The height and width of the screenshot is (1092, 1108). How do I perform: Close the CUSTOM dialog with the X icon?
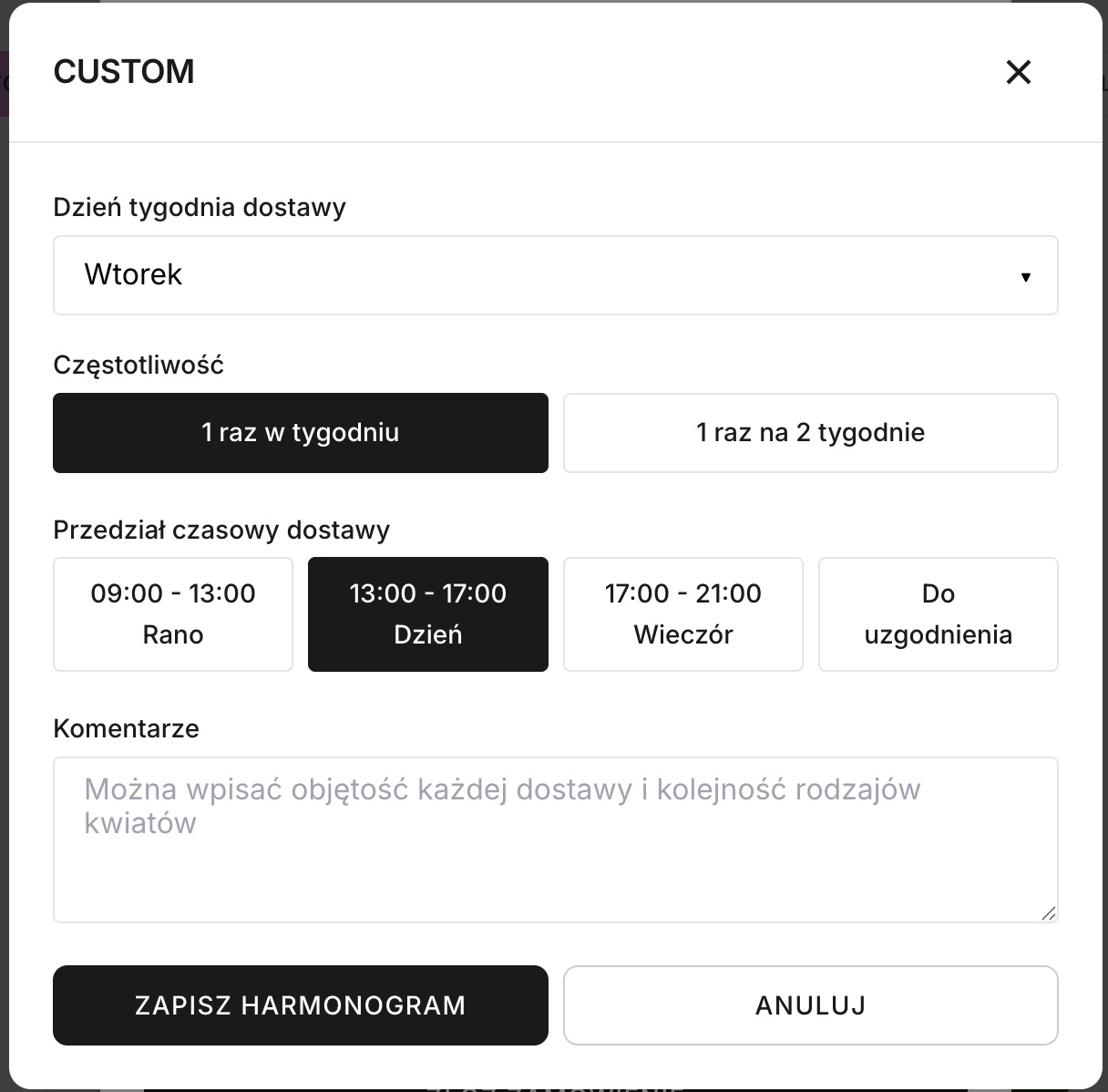pos(1019,72)
